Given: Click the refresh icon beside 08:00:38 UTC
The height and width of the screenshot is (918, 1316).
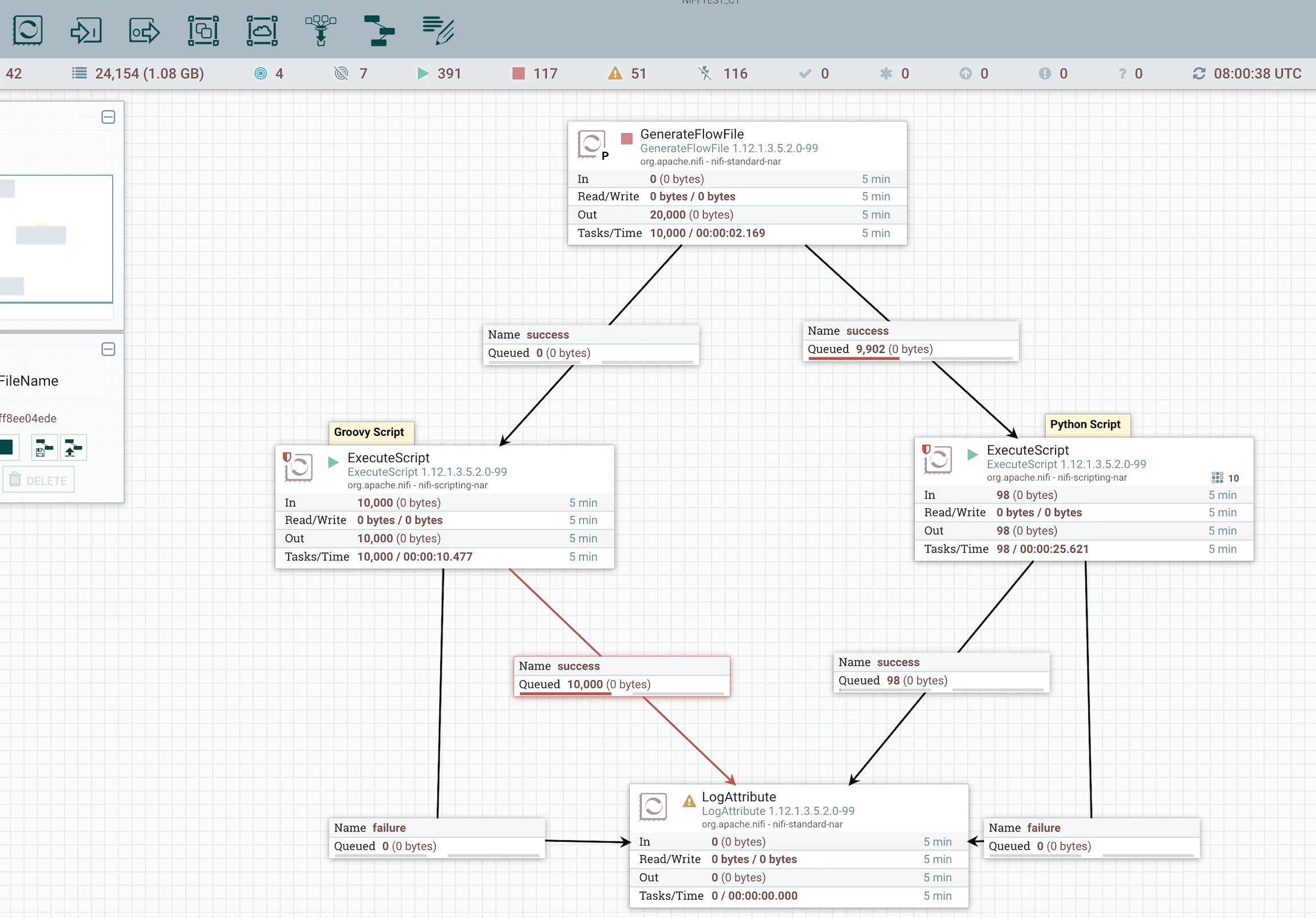Looking at the screenshot, I should (x=1199, y=73).
